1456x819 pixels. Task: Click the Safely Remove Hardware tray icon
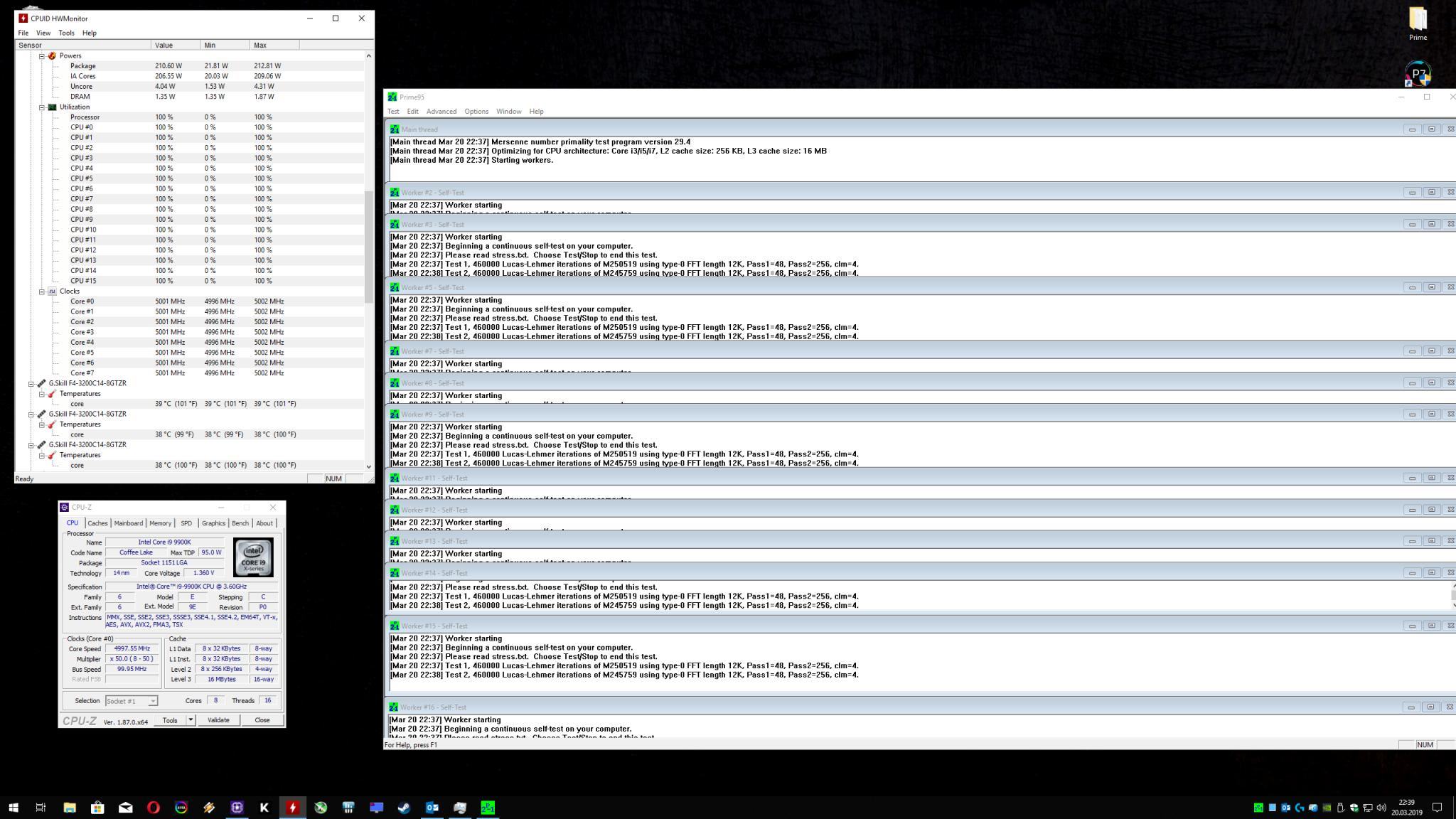point(1341,808)
